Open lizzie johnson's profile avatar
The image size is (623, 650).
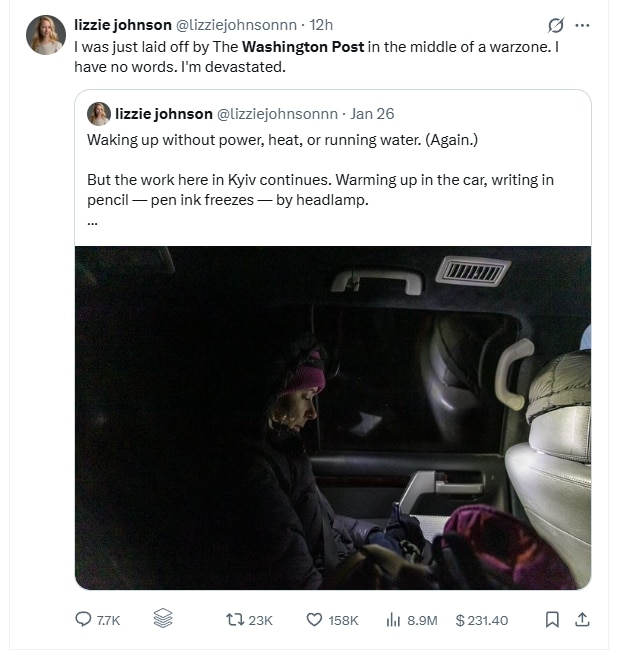pos(46,35)
